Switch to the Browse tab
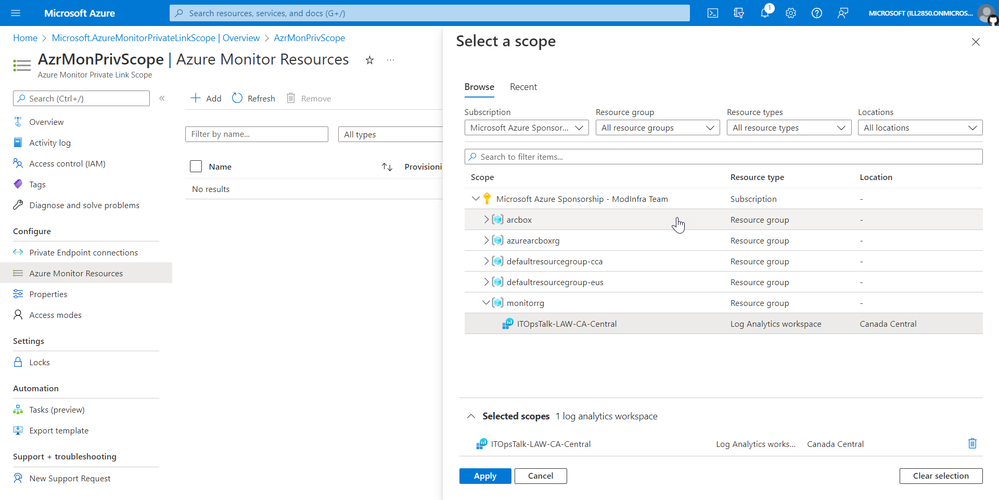Image resolution: width=999 pixels, height=500 pixels. tap(479, 87)
